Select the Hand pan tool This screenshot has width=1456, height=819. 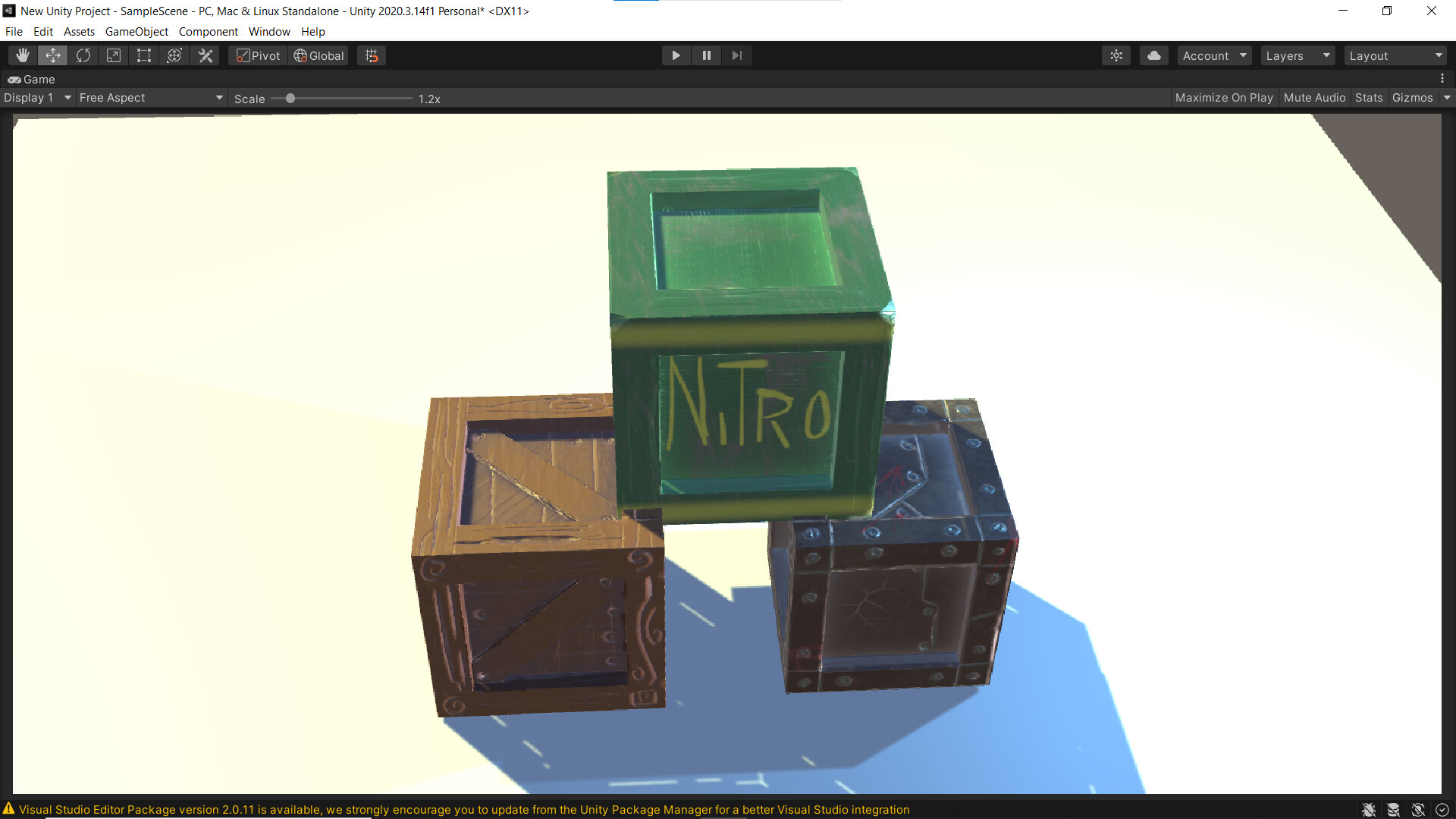click(x=22, y=55)
